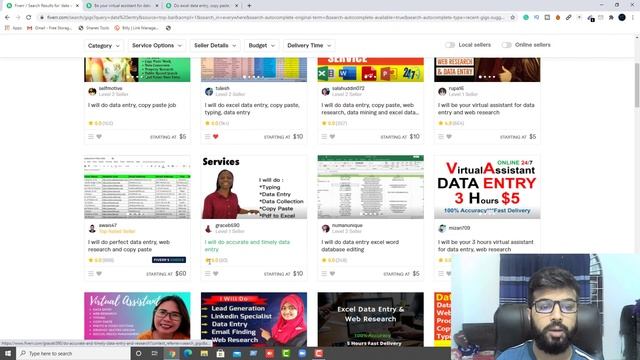
Task: Open the 'Lead Generation Linkedin Specialist' thumbnail
Action: [x=254, y=320]
